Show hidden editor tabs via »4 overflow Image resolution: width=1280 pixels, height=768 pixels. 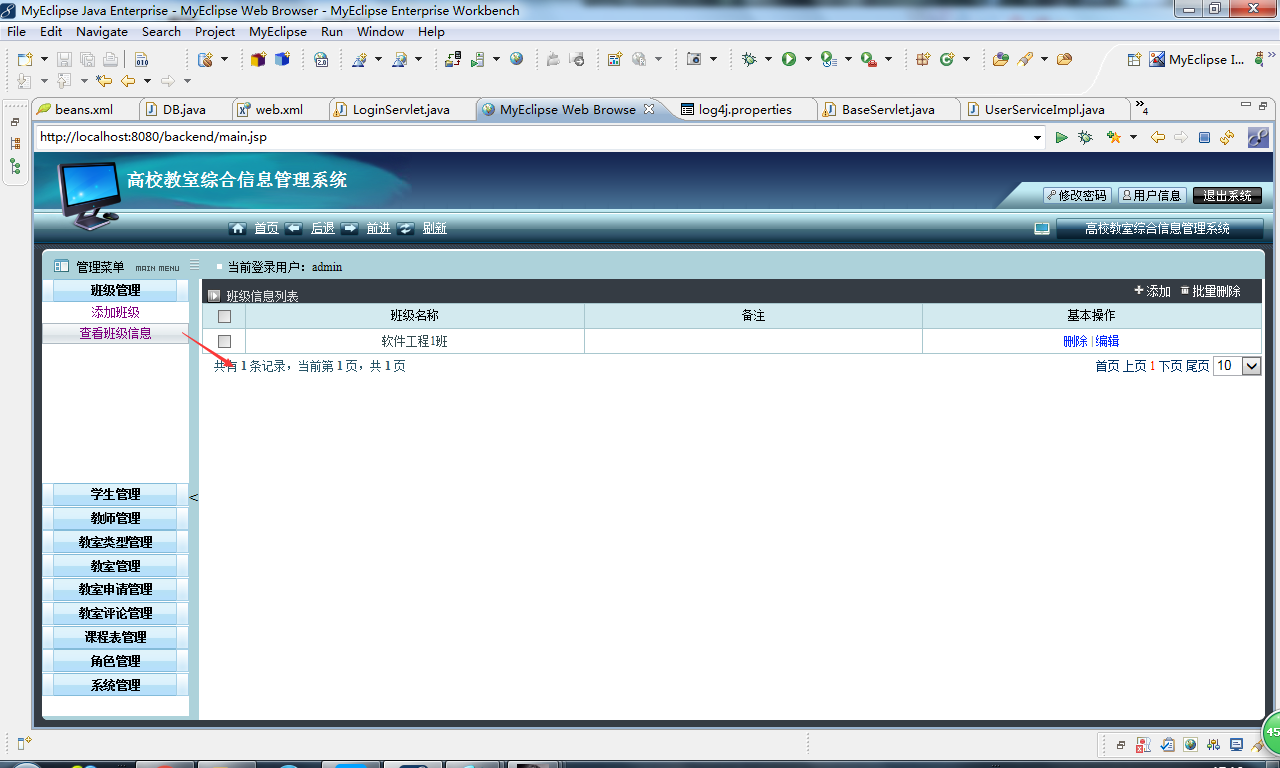[x=1141, y=109]
